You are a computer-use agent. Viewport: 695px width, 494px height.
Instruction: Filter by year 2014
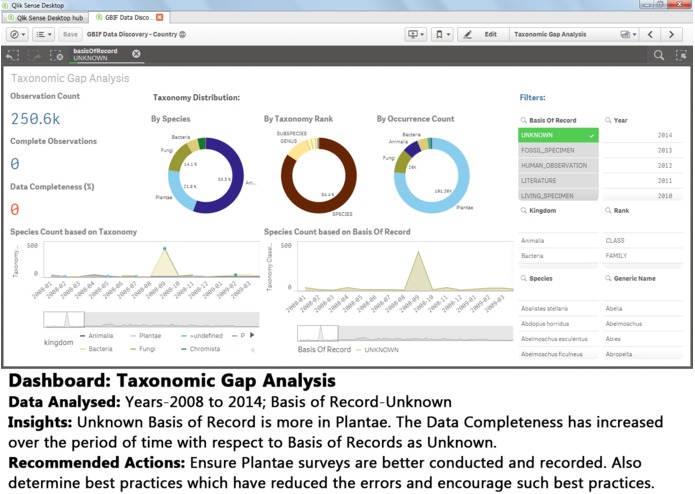coord(643,135)
